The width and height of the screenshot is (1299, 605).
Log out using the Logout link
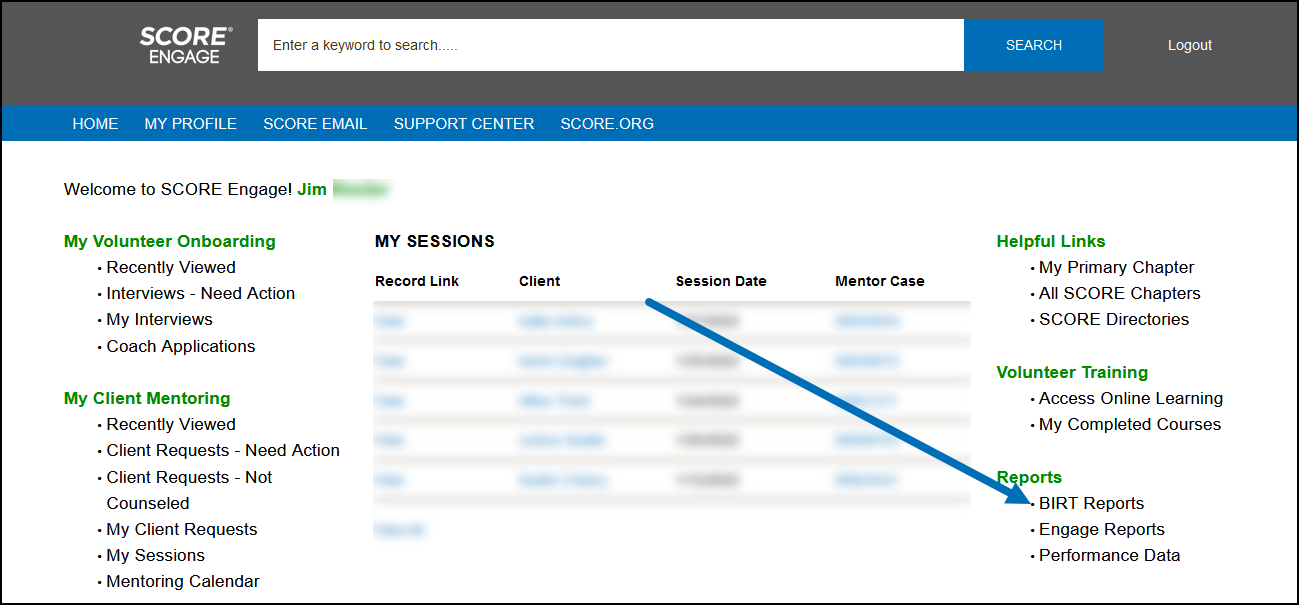click(1190, 45)
